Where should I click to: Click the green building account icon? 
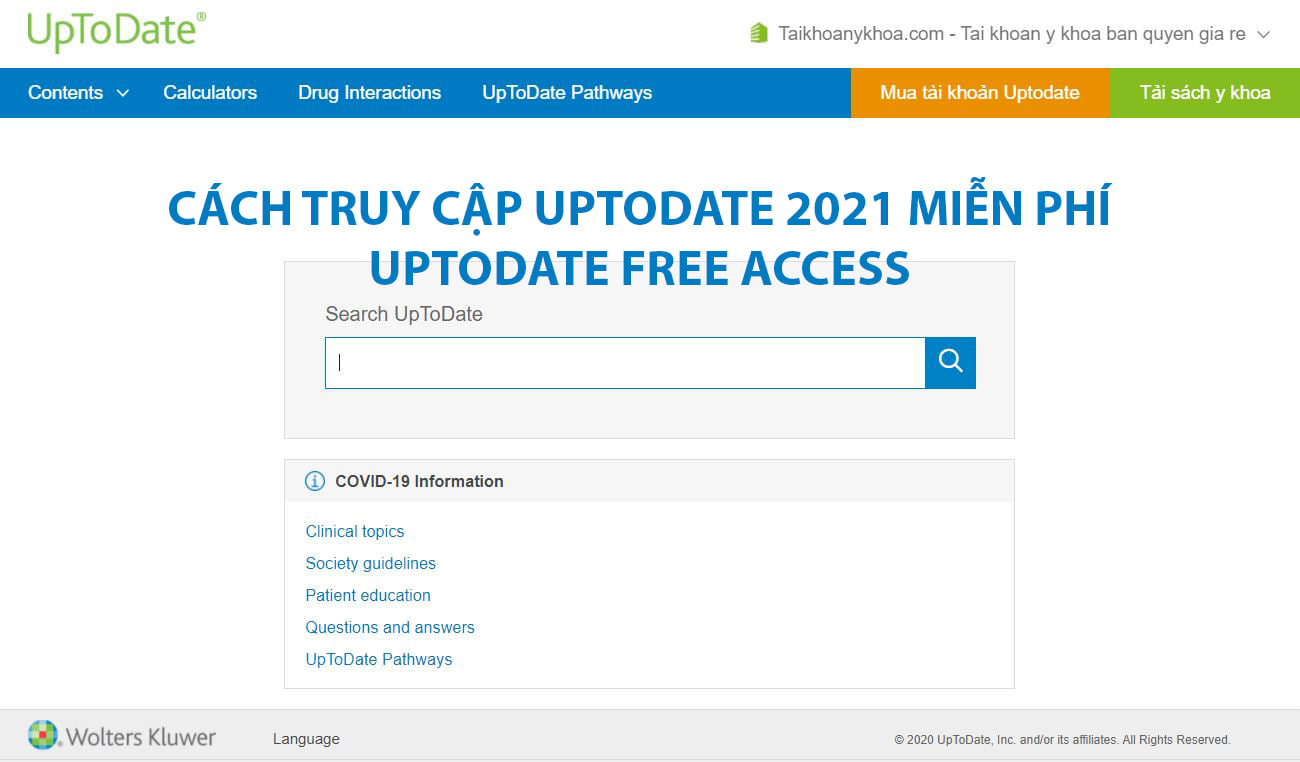(x=758, y=33)
